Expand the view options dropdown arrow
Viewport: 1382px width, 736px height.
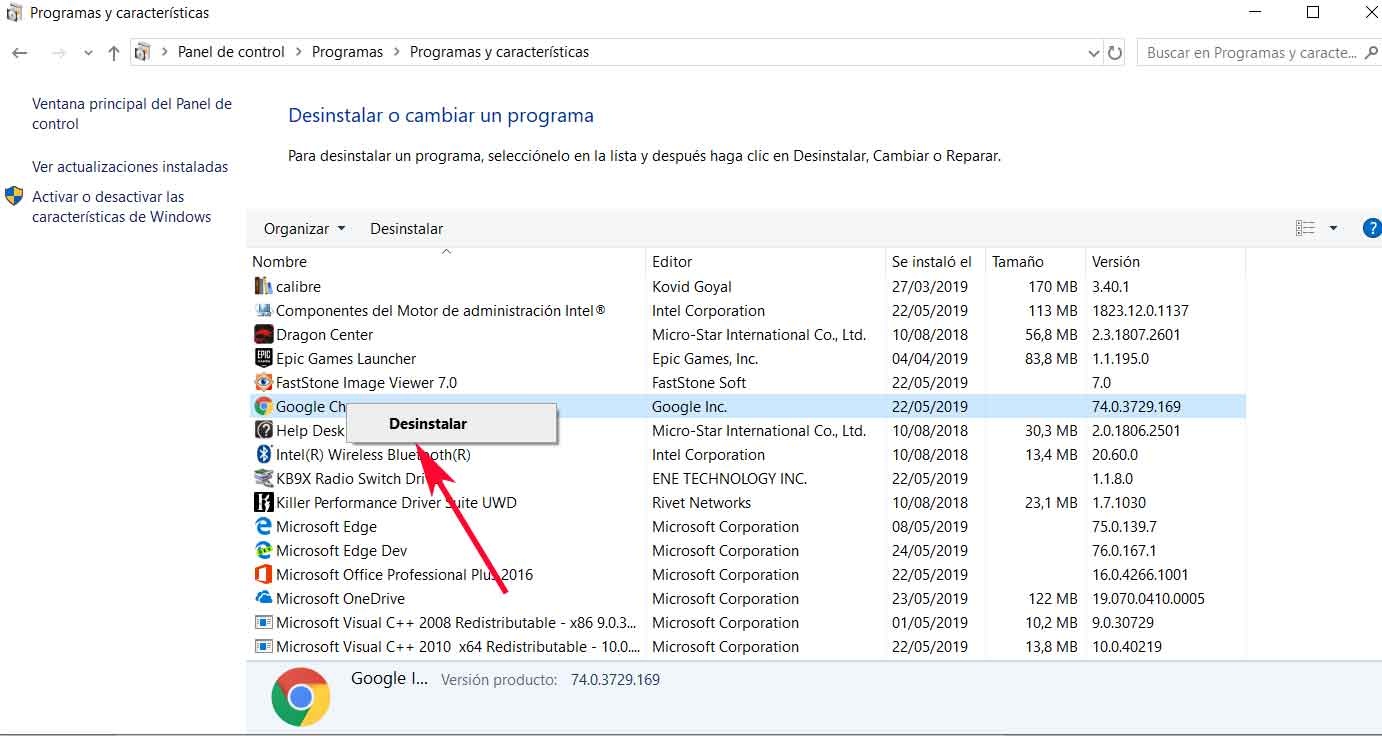[x=1333, y=228]
